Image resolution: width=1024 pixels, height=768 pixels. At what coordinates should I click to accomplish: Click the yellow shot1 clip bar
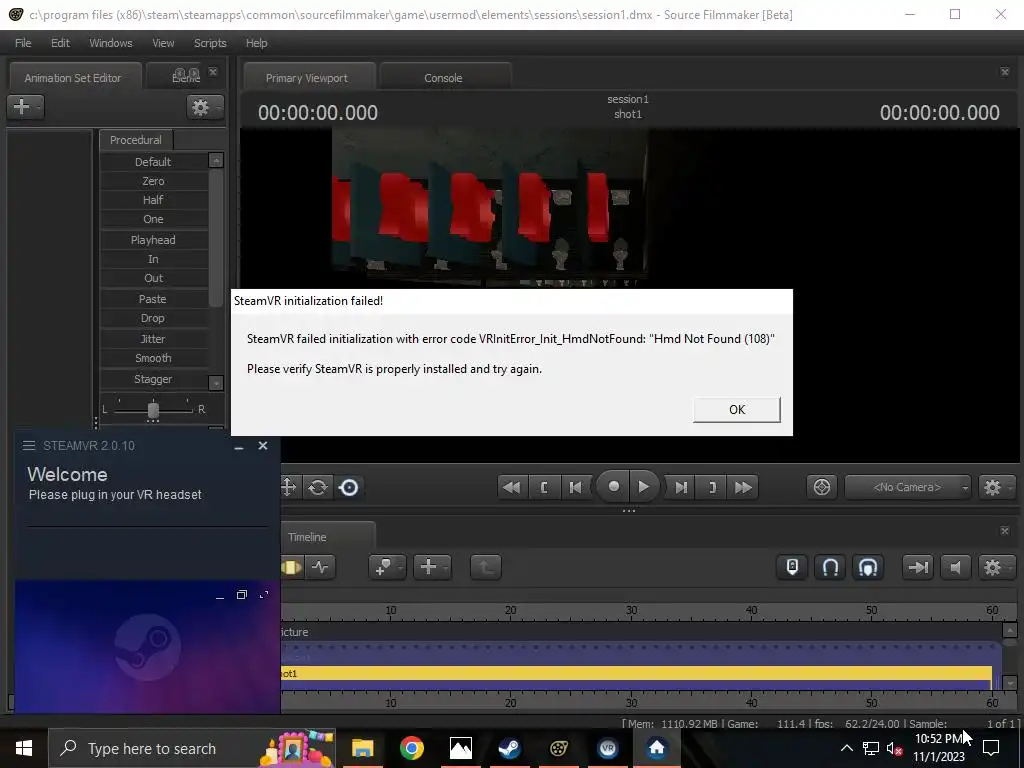637,673
